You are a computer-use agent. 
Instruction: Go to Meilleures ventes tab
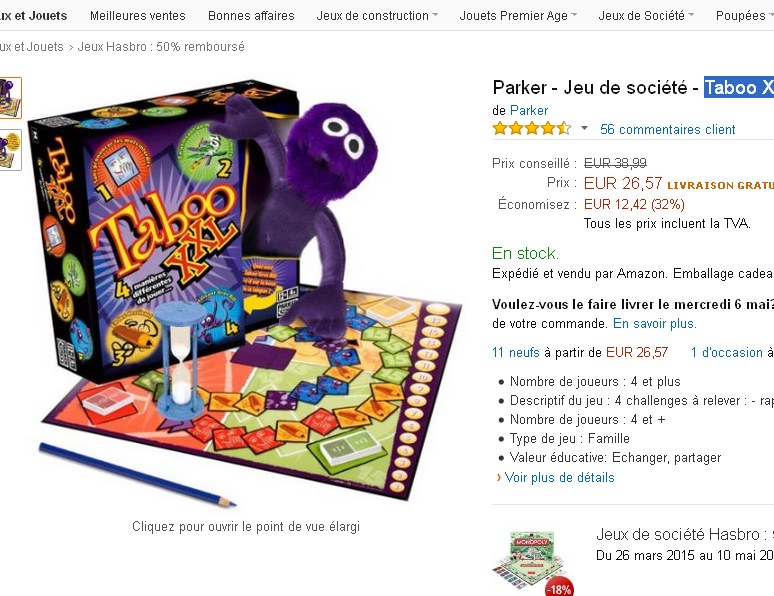click(138, 16)
